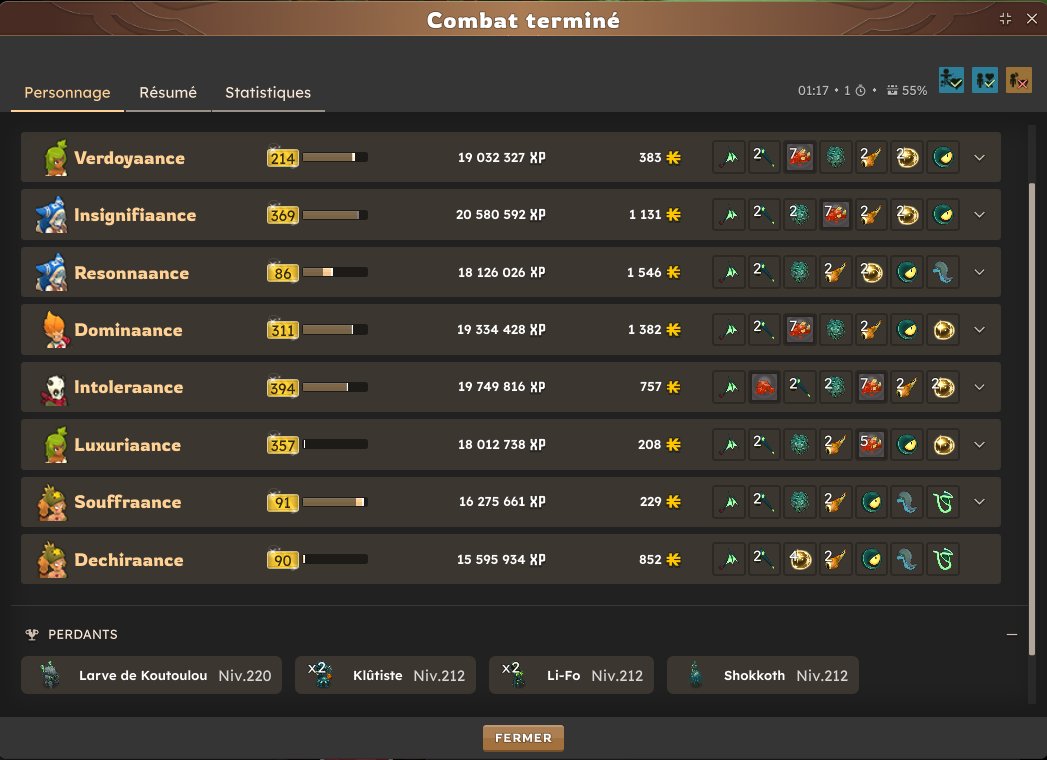
Task: Click Dominaance's green eye loot item
Action: (907, 330)
